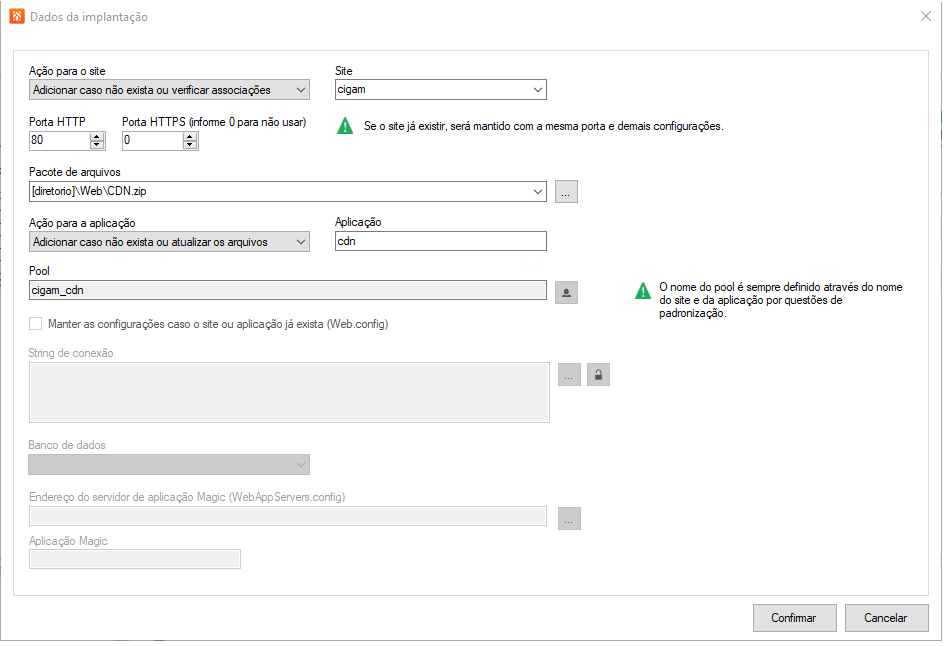Expand the Pacote de arquivos dropdown
The height and width of the screenshot is (646, 945).
coord(538,191)
